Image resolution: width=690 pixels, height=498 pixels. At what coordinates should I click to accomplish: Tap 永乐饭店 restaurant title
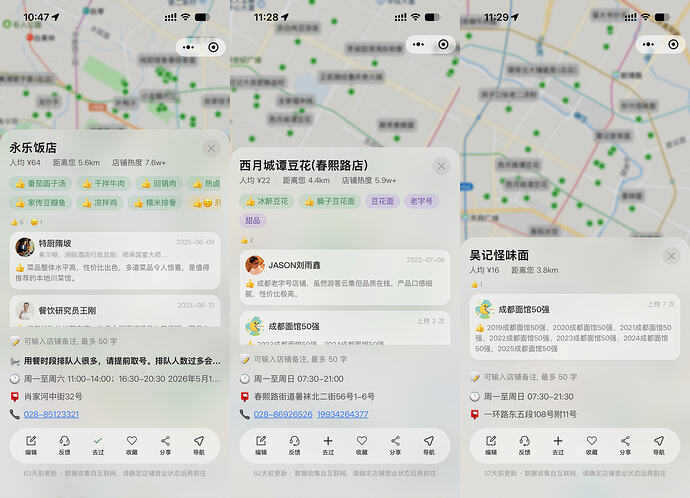pos(33,148)
